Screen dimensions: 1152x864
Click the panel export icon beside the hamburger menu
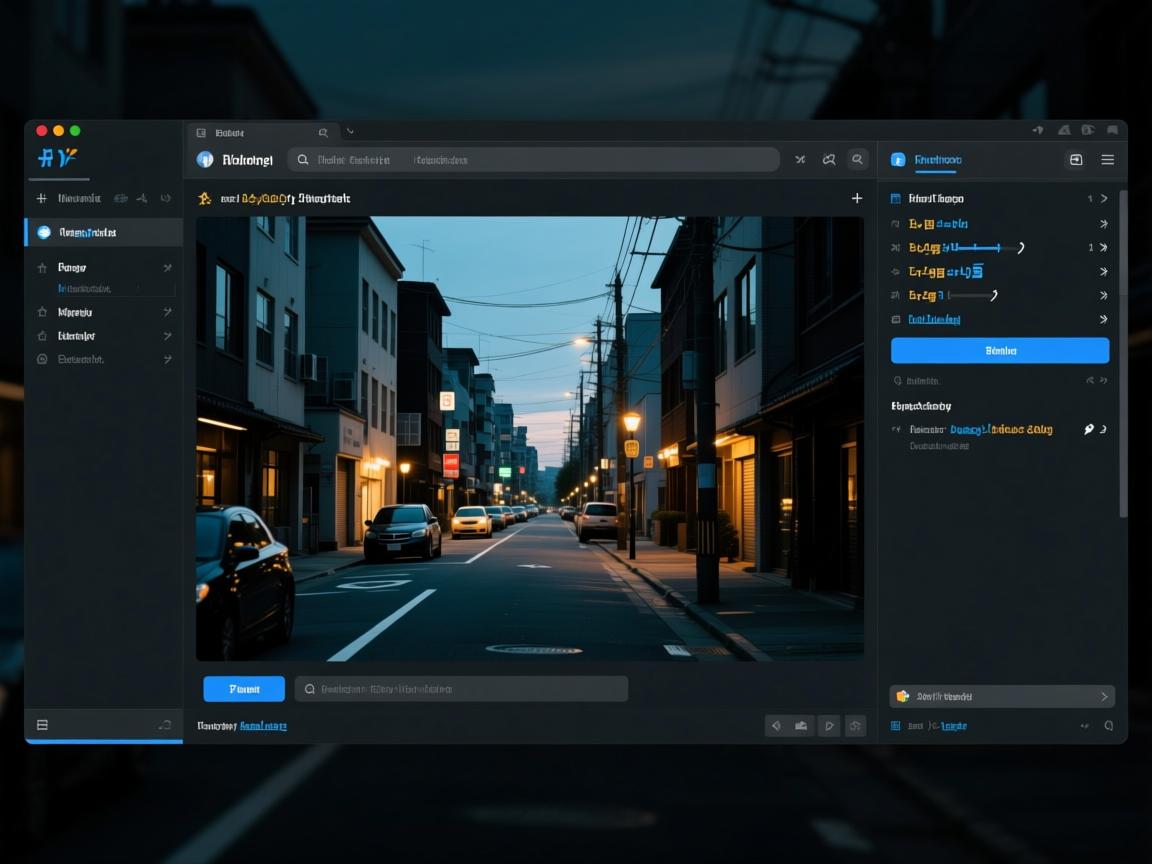coord(1076,160)
